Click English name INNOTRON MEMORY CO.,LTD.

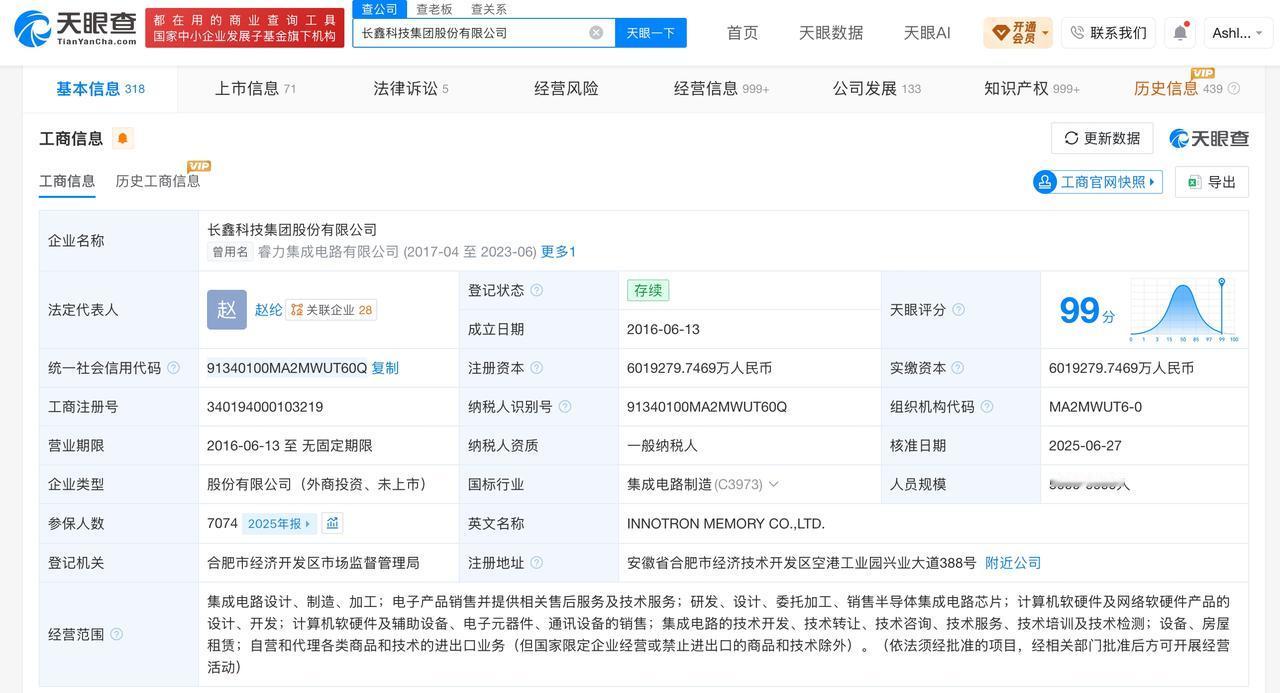tap(726, 523)
